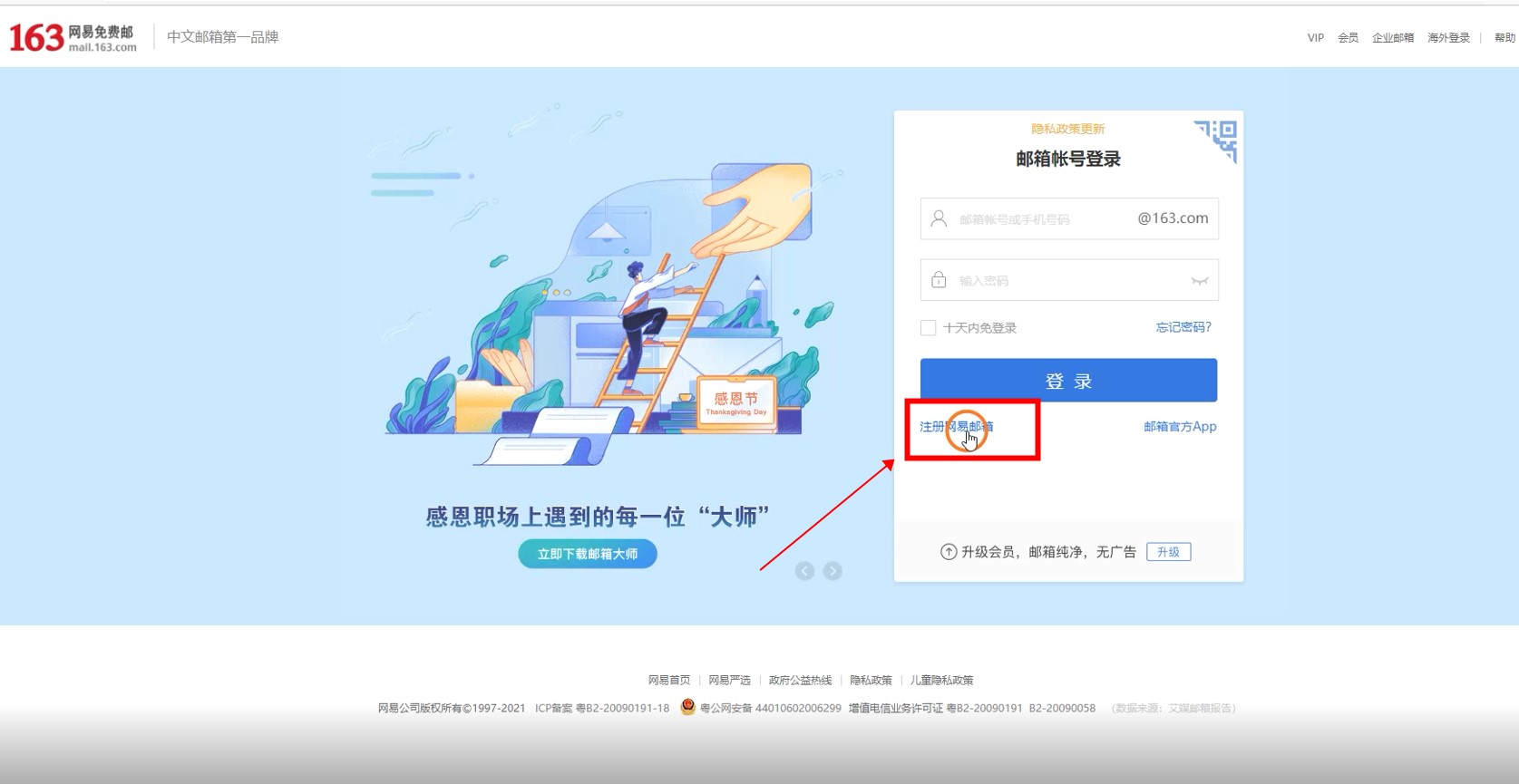Show next banner slide
The image size is (1519, 784).
[833, 571]
